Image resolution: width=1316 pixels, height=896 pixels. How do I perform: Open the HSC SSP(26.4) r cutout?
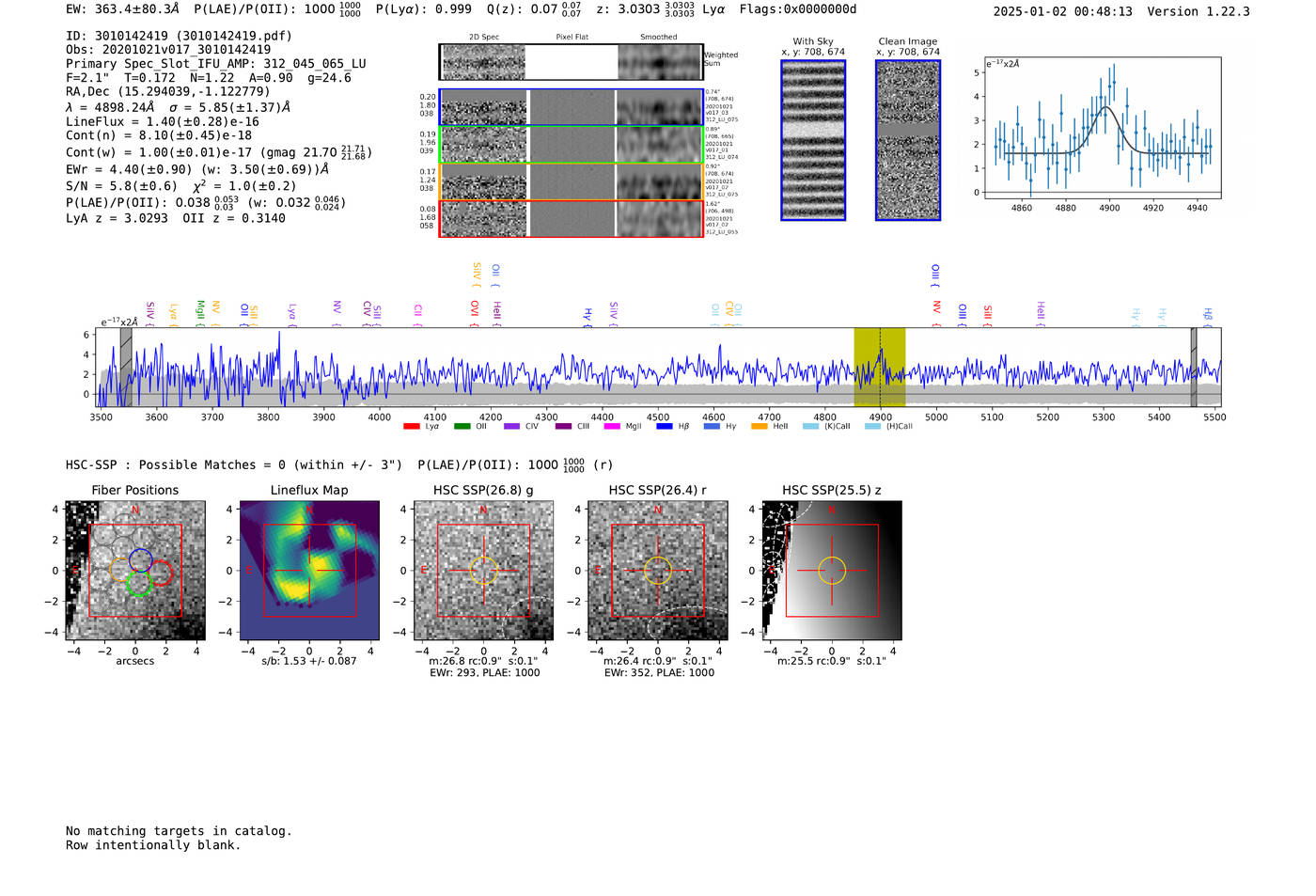click(x=658, y=571)
